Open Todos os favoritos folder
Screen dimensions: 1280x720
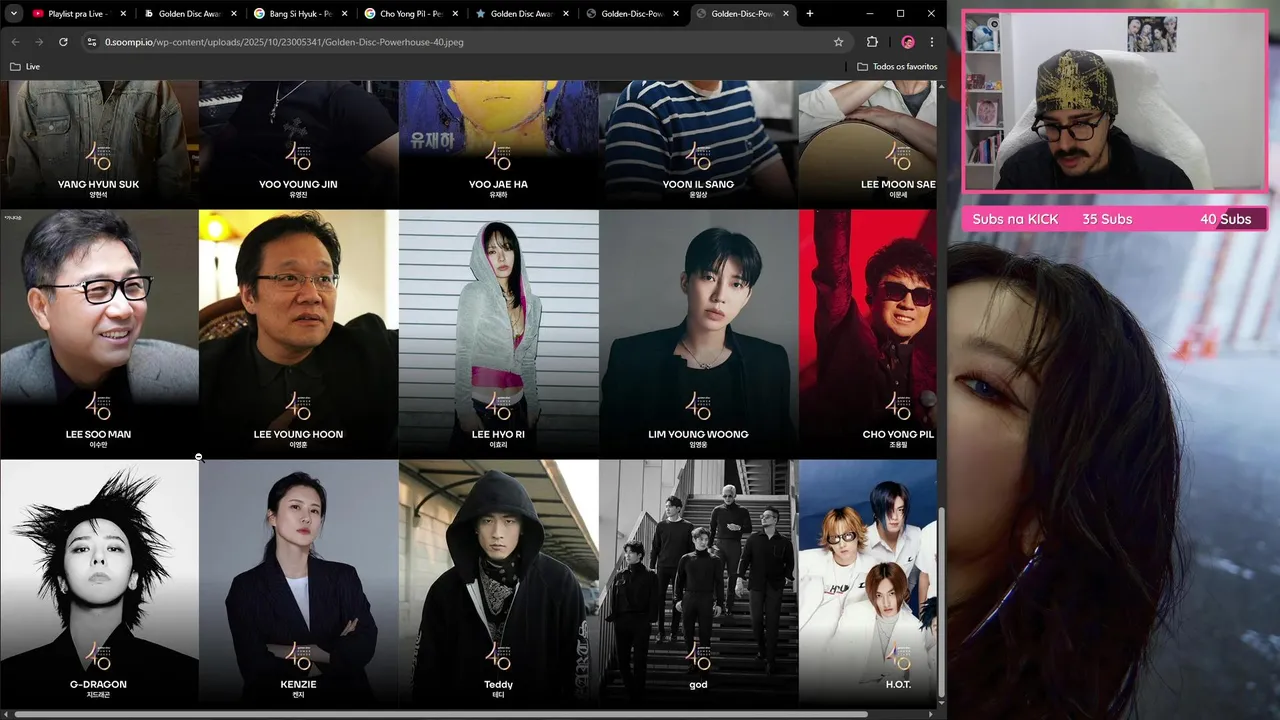tap(897, 67)
